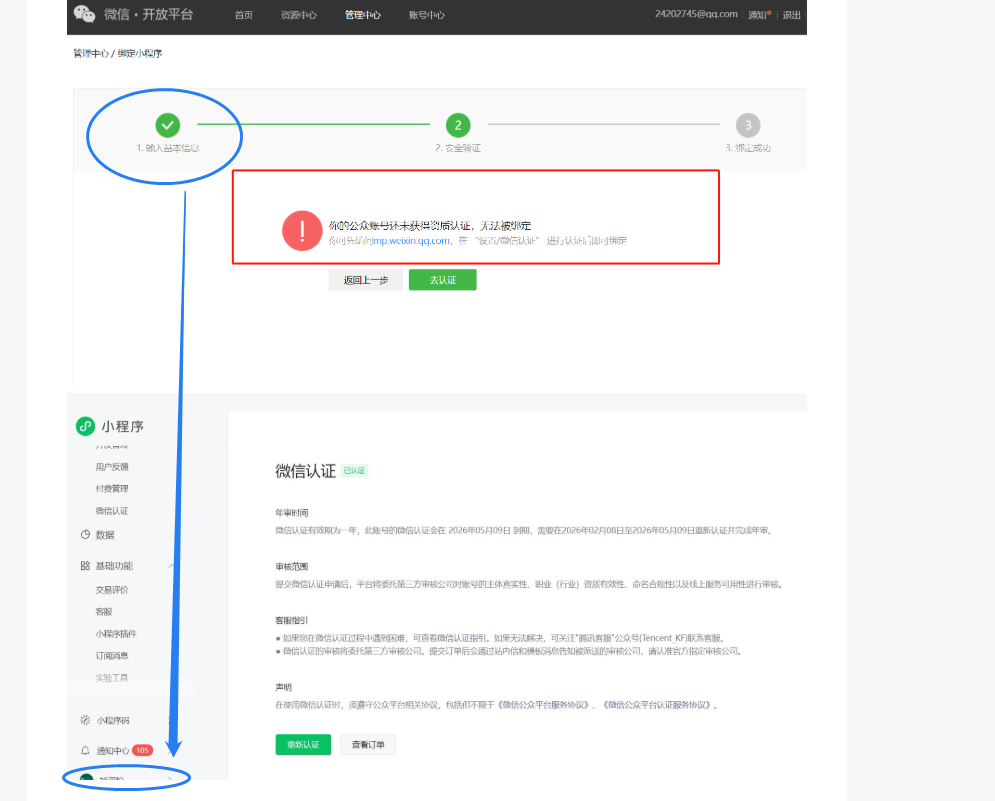
Task: Click the green 去认证 button
Action: (x=442, y=280)
